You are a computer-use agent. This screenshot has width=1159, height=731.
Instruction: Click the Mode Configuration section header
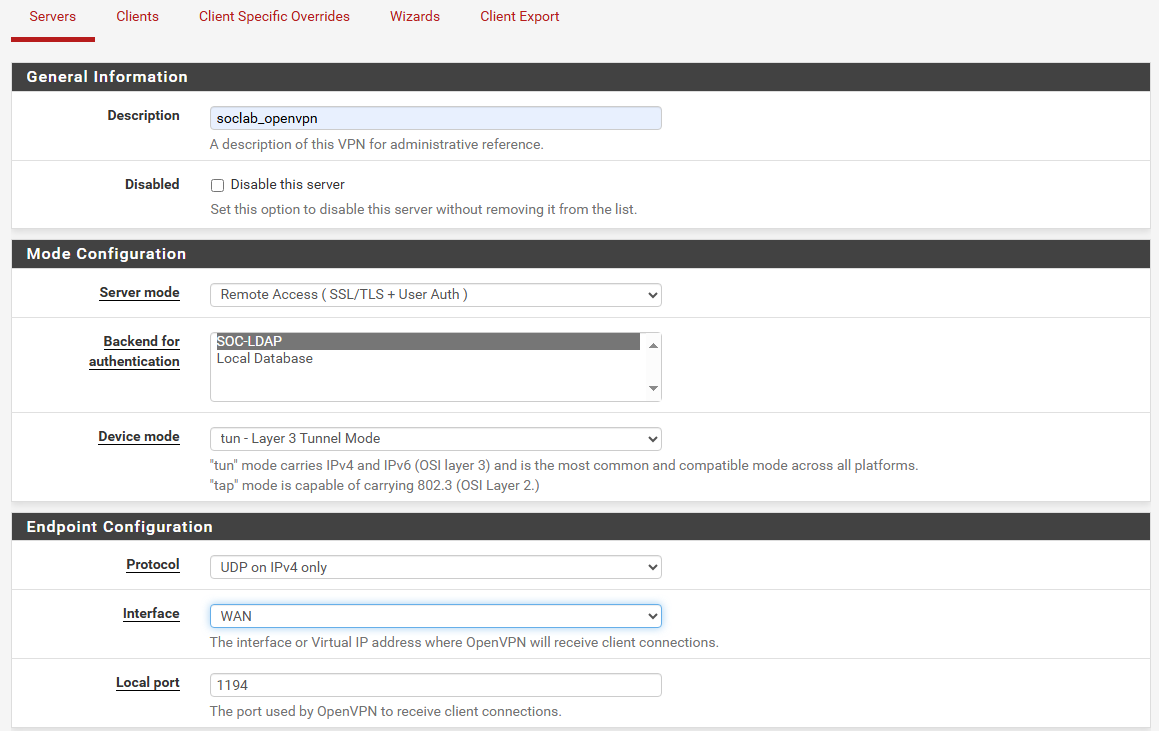(x=580, y=254)
